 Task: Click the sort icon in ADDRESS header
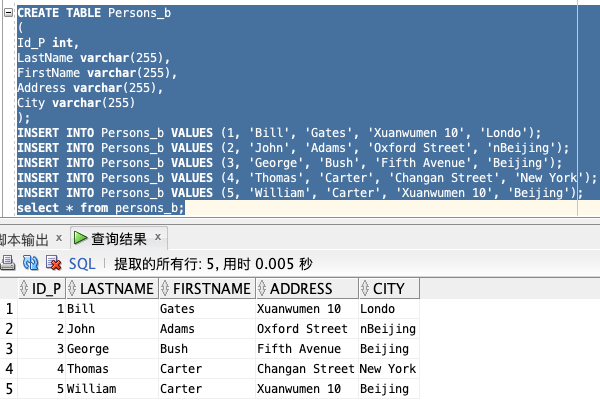click(261, 289)
